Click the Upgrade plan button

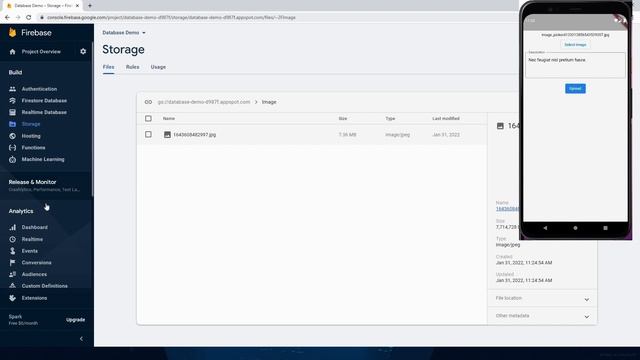click(x=76, y=320)
